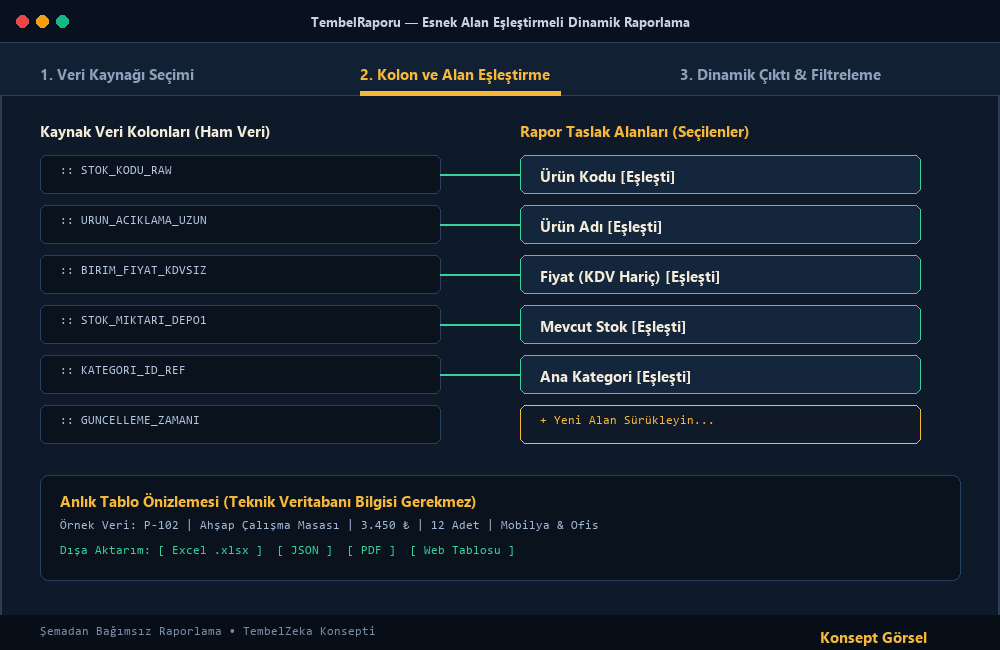Select the STOK_KODU_RAW source column
This screenshot has height=650, width=1000.
tap(240, 174)
